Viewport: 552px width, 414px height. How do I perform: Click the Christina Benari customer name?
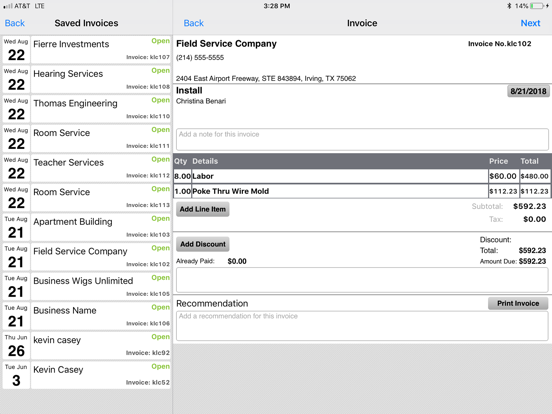[201, 101]
